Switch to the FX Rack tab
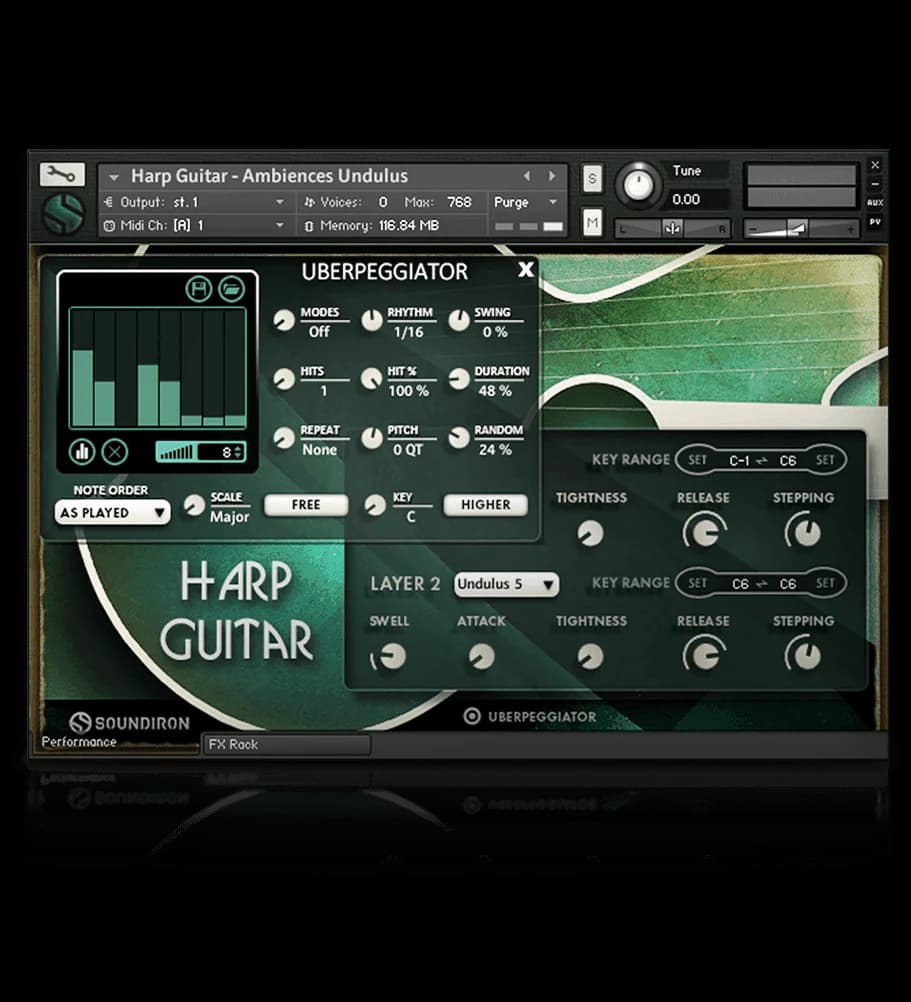The height and width of the screenshot is (1002, 911). click(x=286, y=745)
